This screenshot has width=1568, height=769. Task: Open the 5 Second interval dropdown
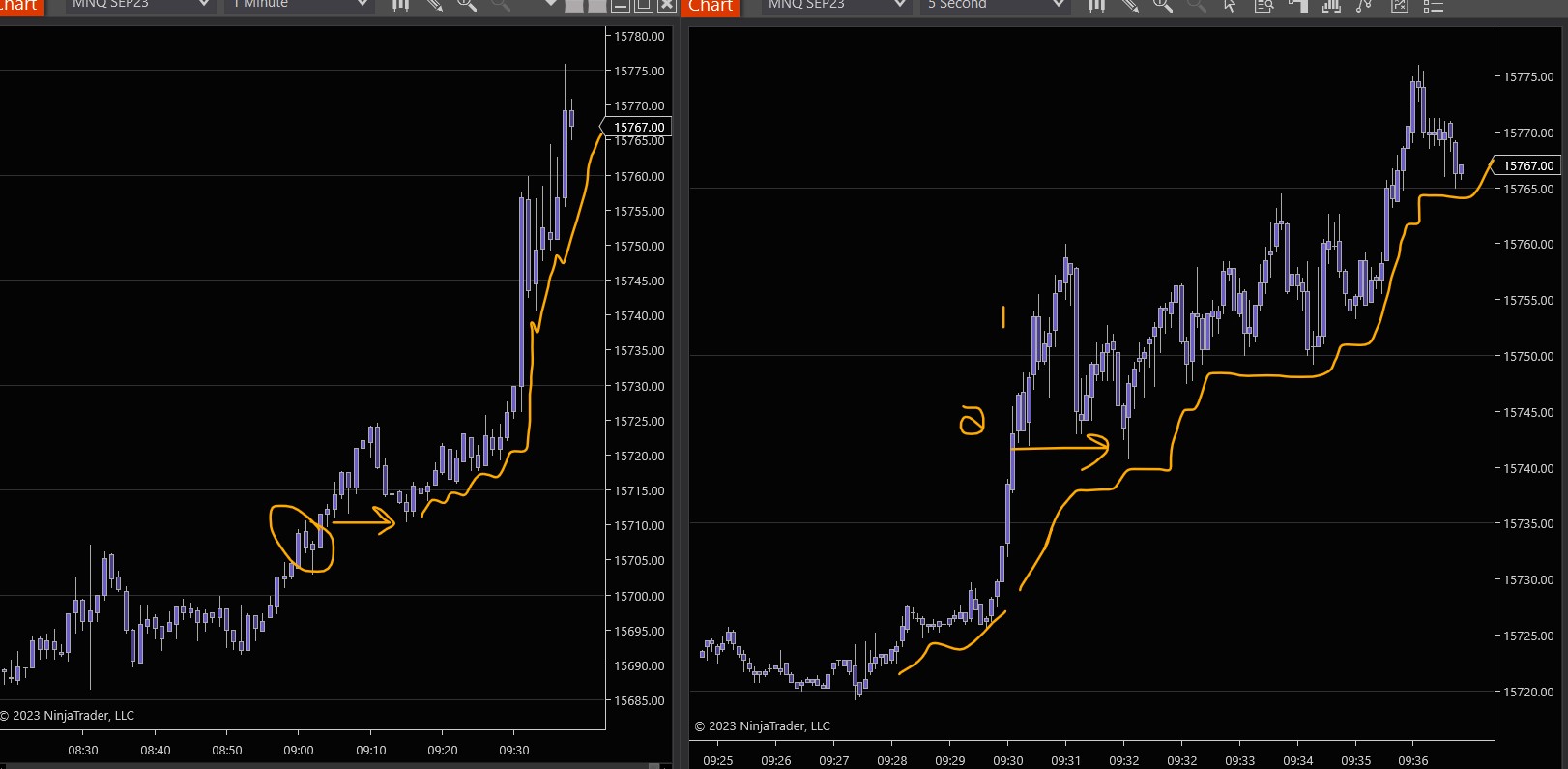995,5
